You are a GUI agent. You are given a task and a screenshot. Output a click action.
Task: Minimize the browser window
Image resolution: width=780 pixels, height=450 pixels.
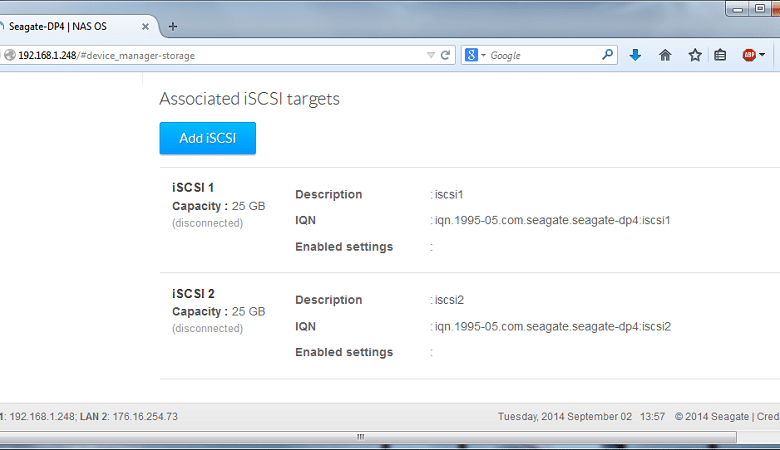coord(738,9)
